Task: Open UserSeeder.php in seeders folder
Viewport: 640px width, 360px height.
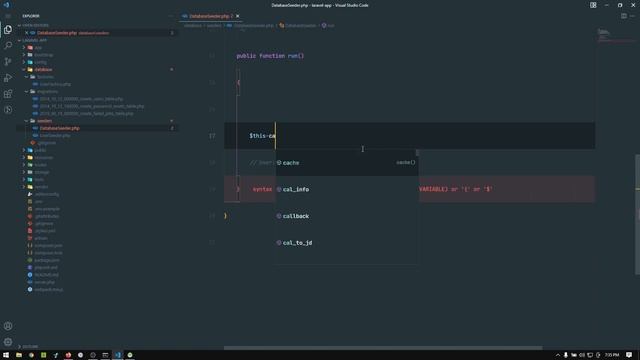Action: pos(55,136)
